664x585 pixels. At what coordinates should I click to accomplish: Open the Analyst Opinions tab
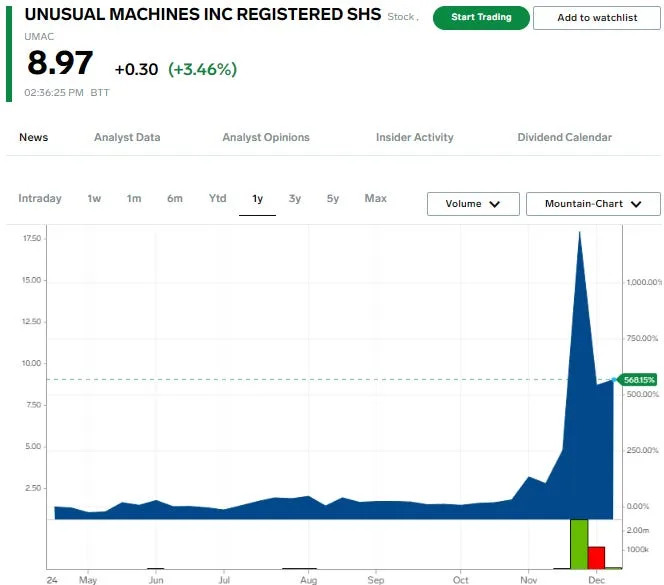266,137
